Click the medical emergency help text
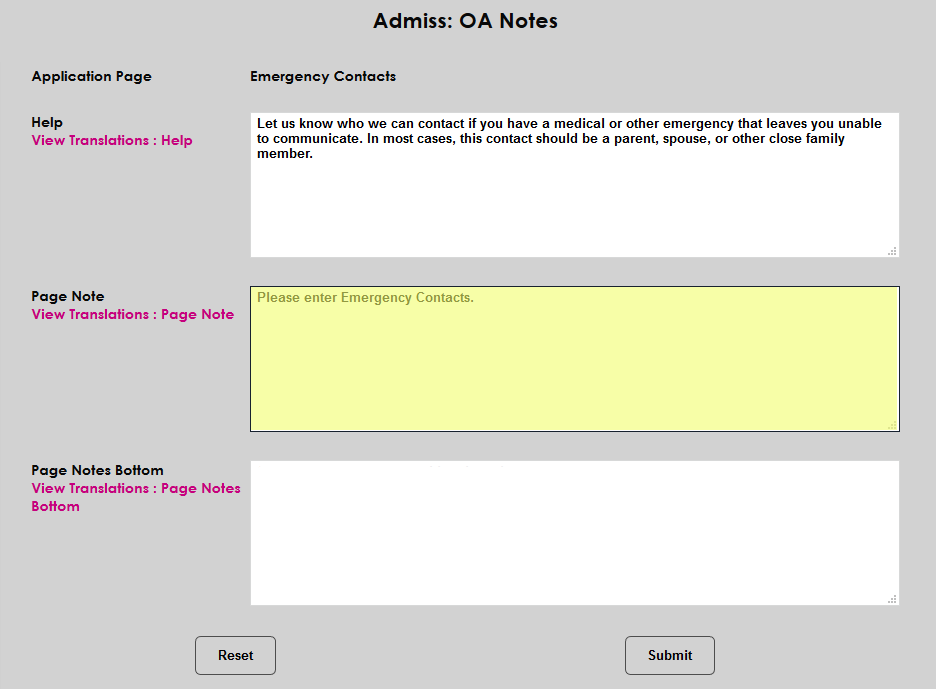This screenshot has width=936, height=689. click(567, 138)
